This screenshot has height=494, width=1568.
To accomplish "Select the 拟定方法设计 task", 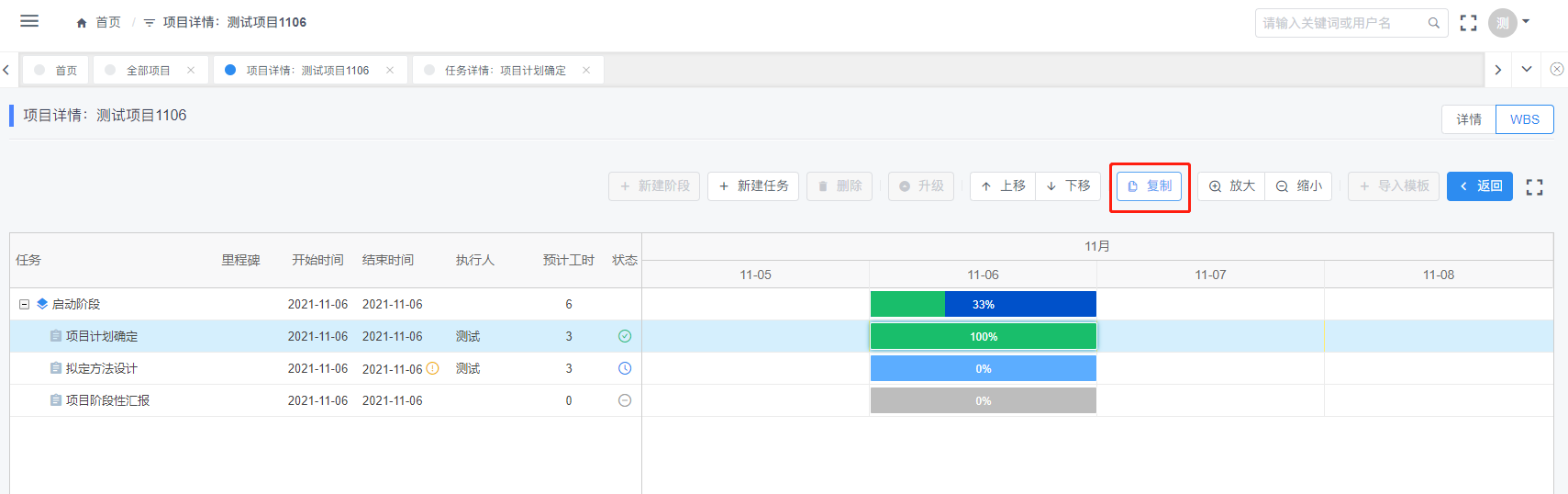I will pos(102,368).
